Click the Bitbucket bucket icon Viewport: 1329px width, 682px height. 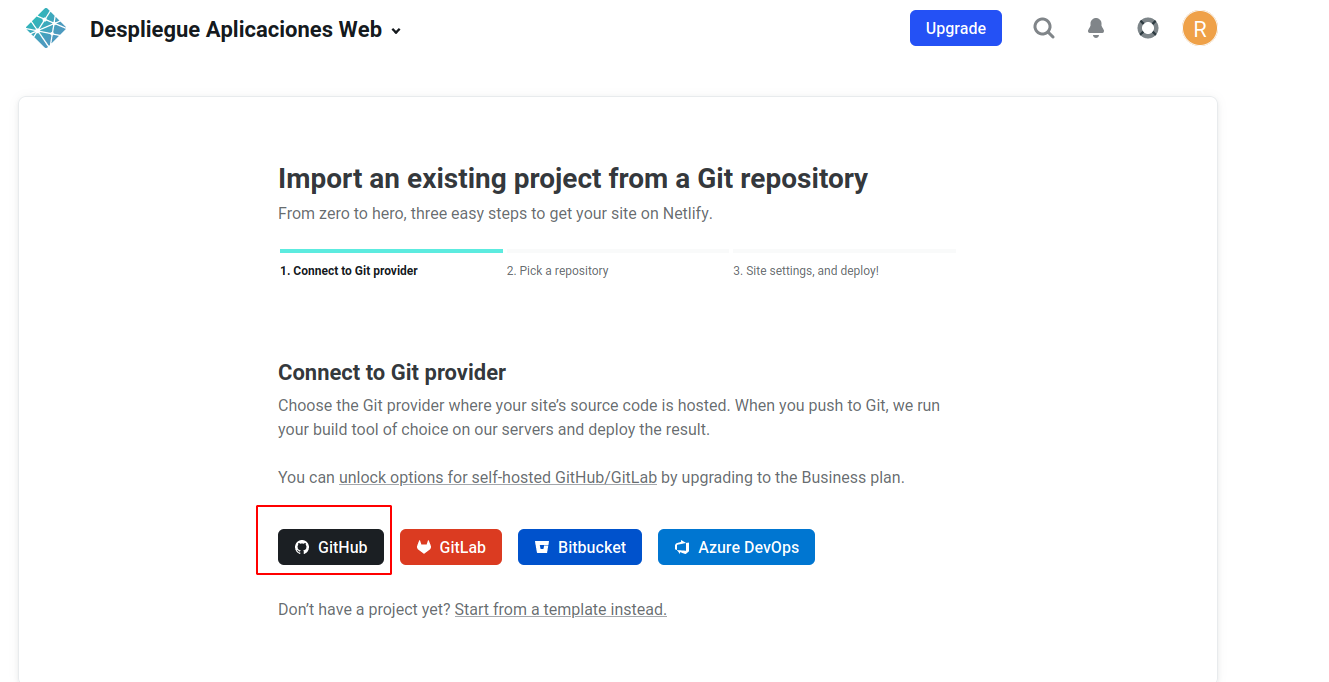(542, 547)
